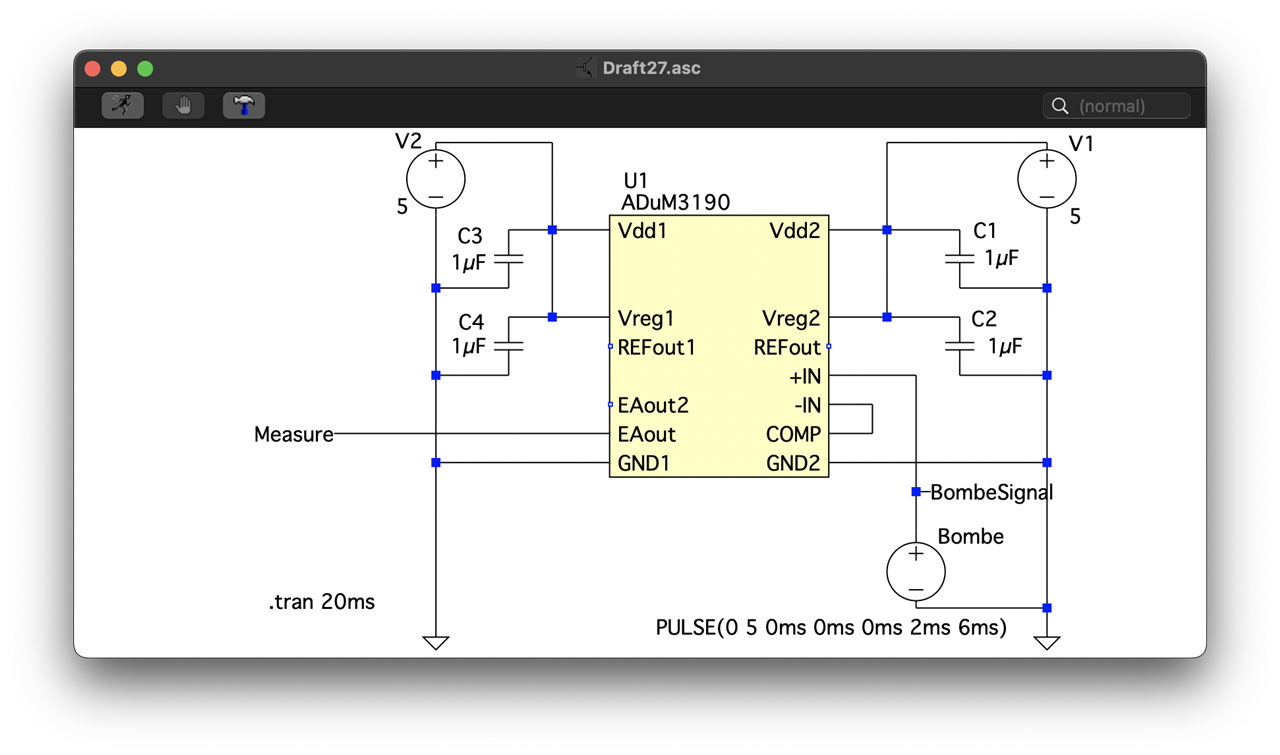Click the GND1 pin label
Screen dimensions: 1280x755
[x=644, y=463]
